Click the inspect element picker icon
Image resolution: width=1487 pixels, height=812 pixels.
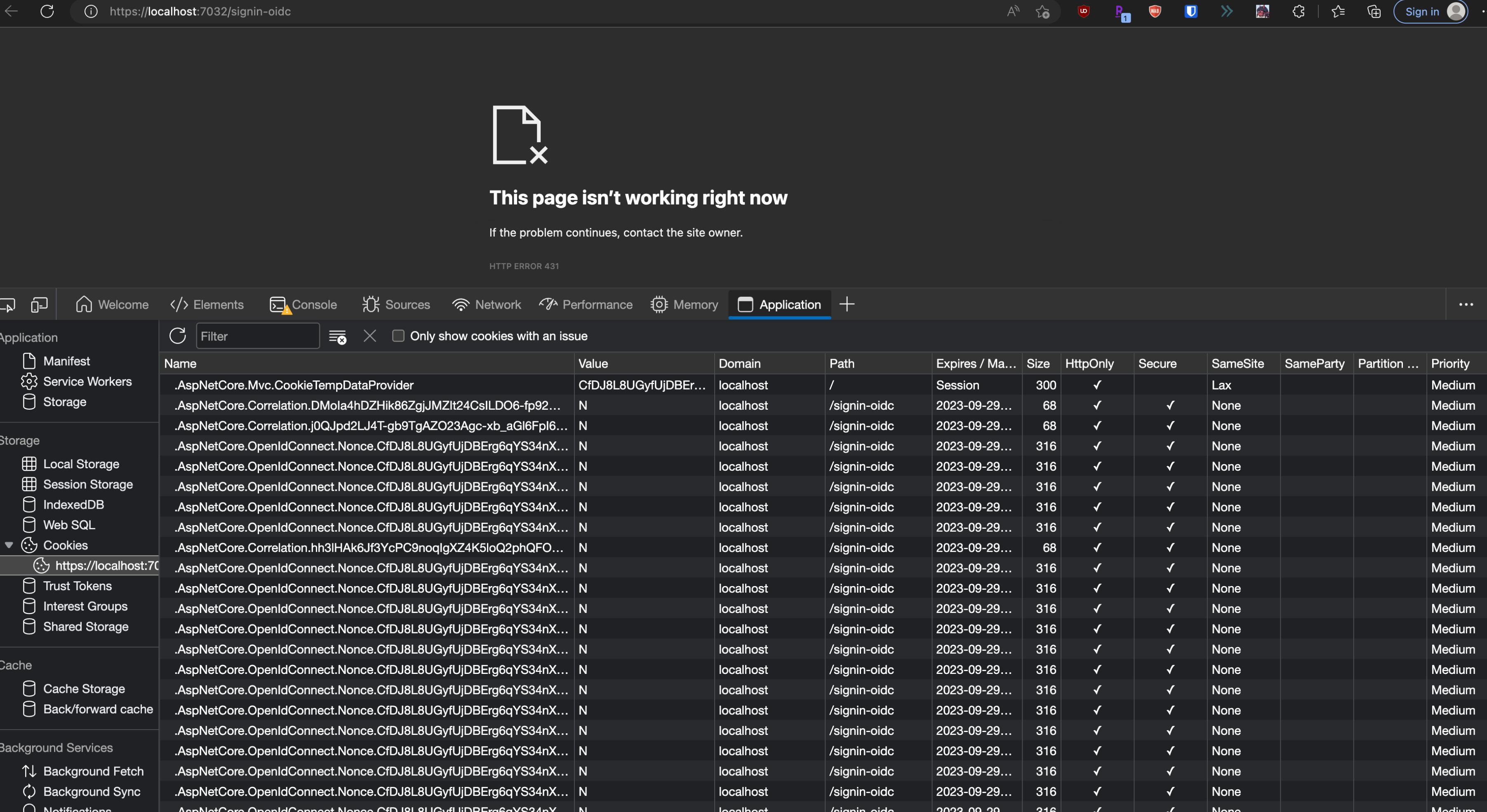coord(8,305)
